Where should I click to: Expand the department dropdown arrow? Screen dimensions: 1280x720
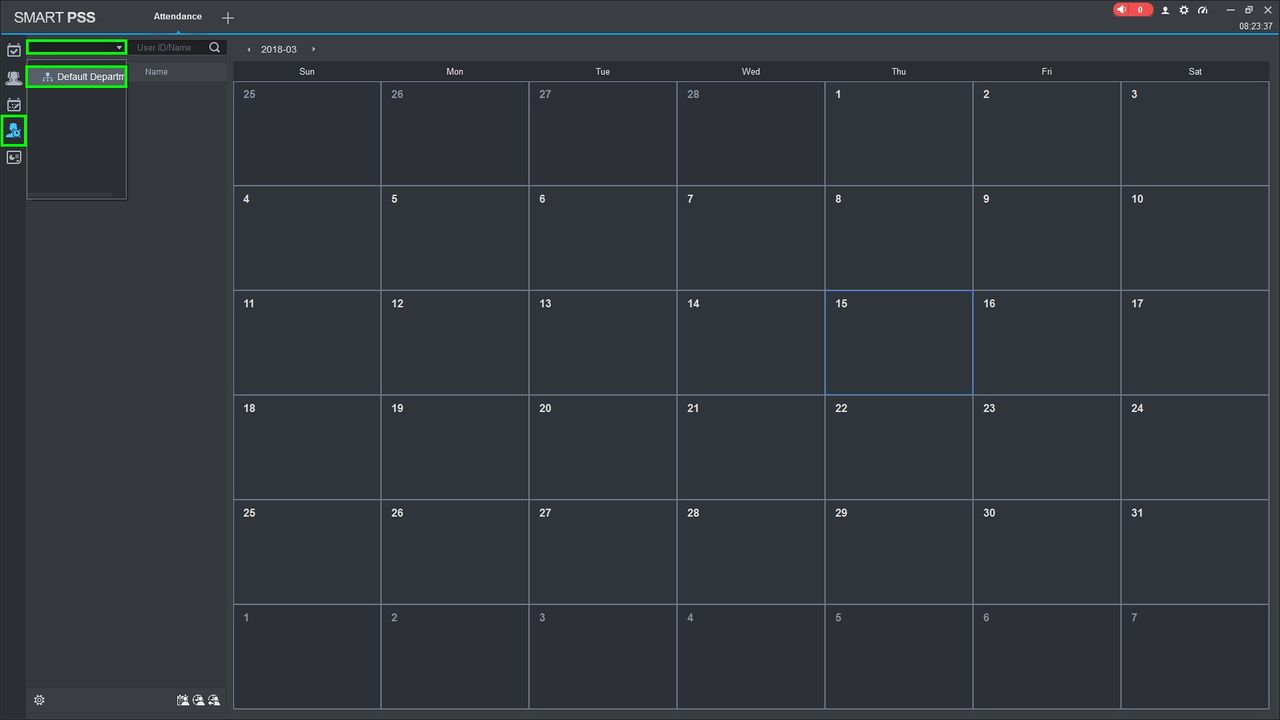tap(119, 47)
